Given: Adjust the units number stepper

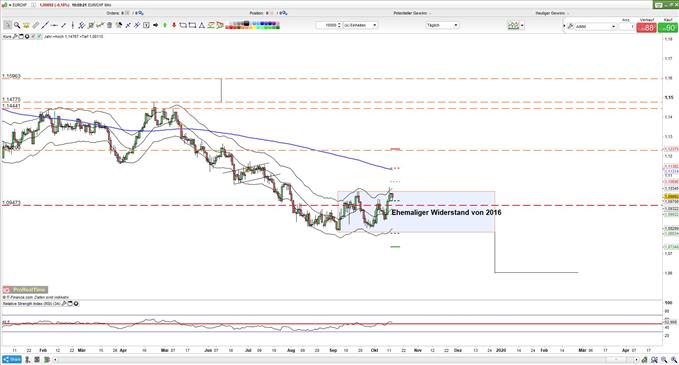Looking at the screenshot, I should tap(339, 25).
